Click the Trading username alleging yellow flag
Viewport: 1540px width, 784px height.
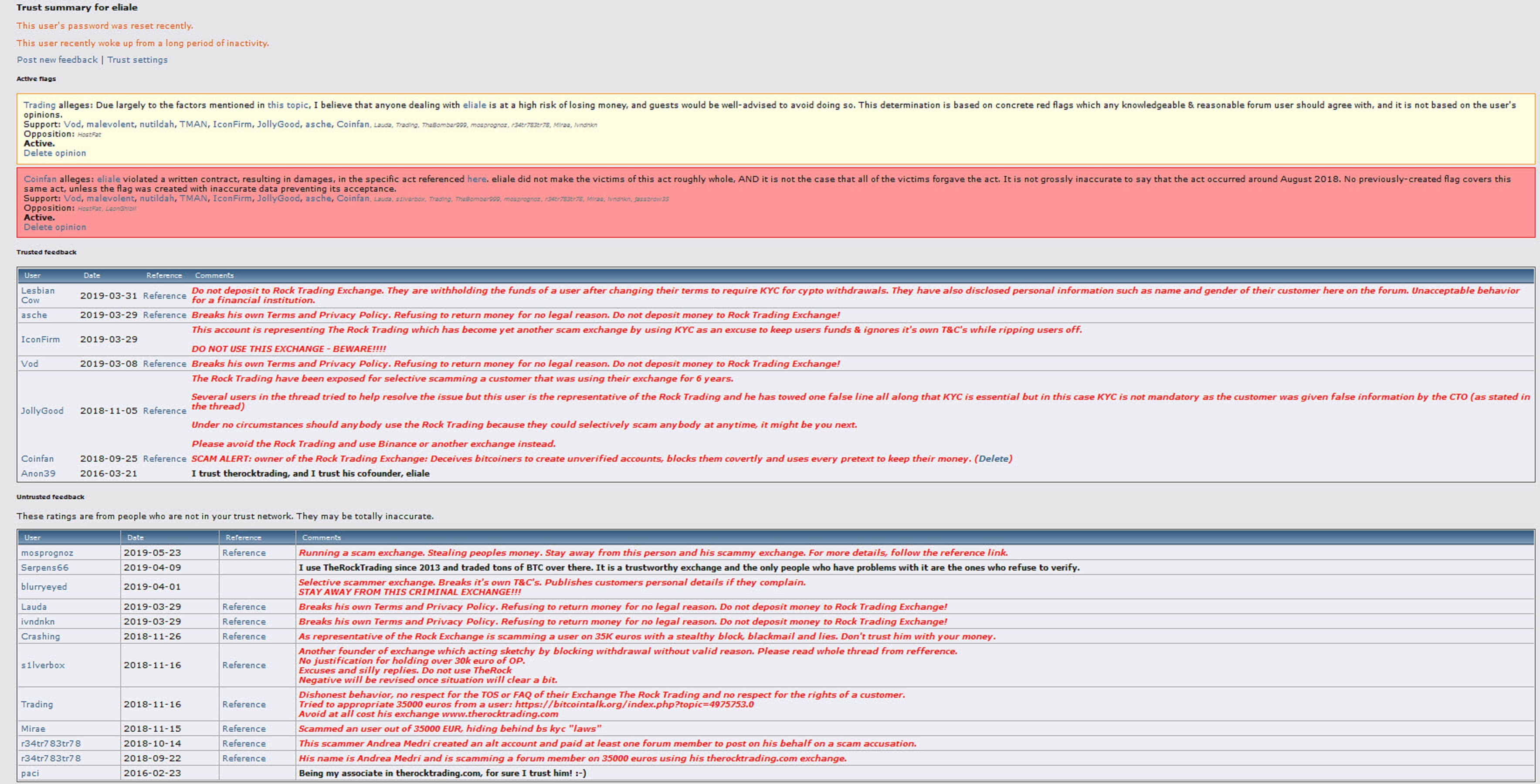coord(40,105)
